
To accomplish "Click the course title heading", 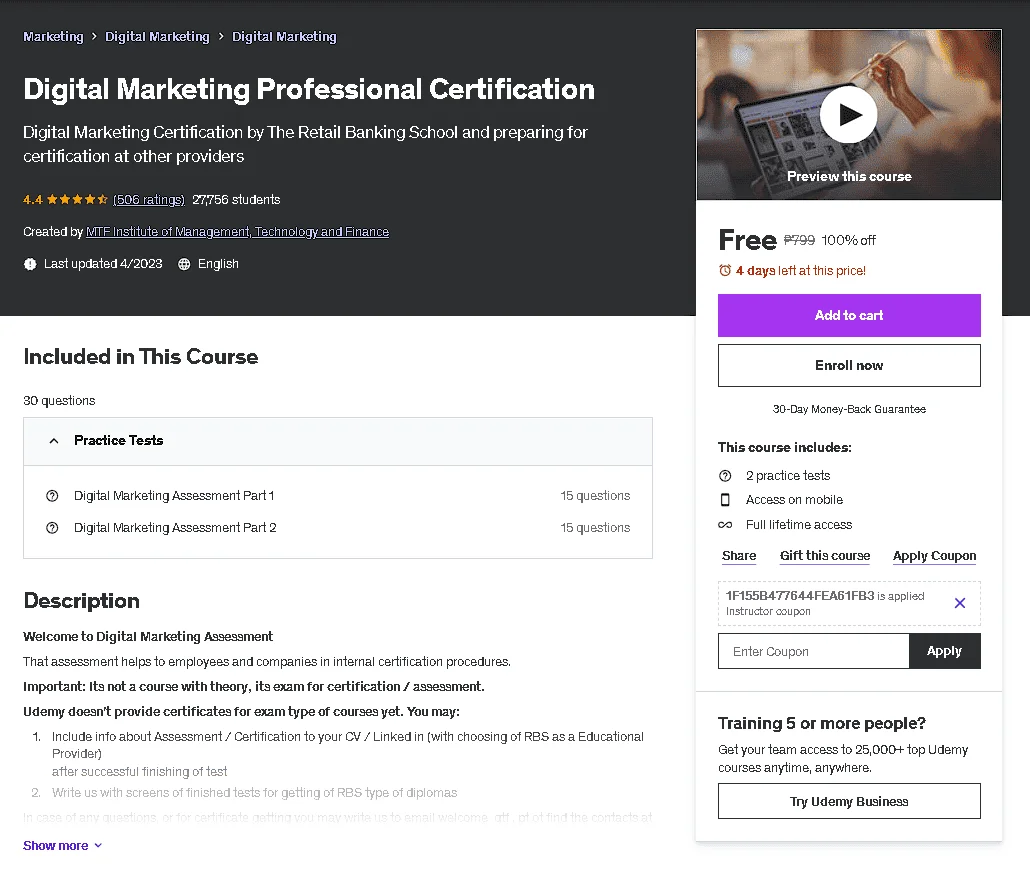I will click(x=309, y=89).
